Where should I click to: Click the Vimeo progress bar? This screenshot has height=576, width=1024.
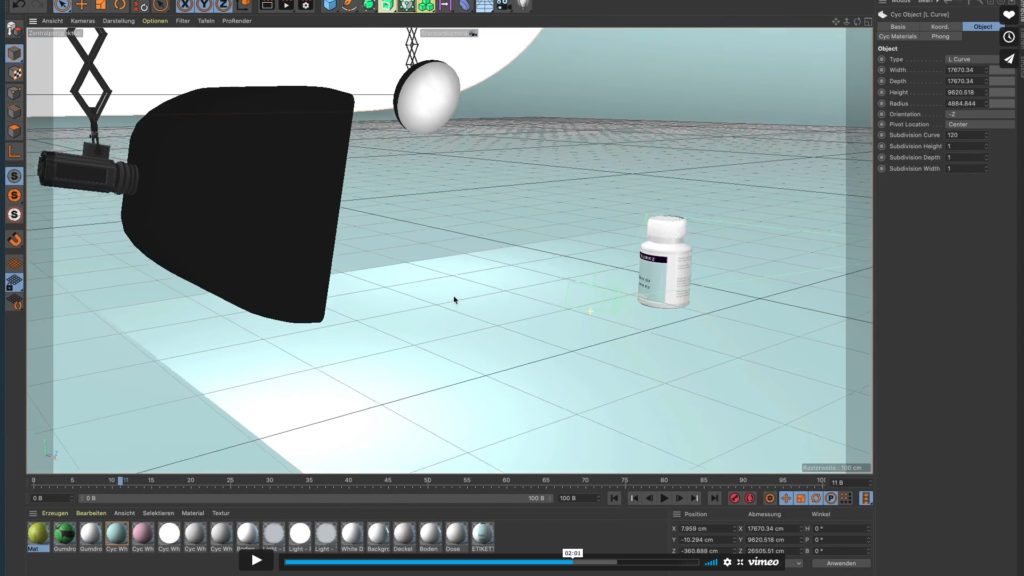tap(491, 562)
